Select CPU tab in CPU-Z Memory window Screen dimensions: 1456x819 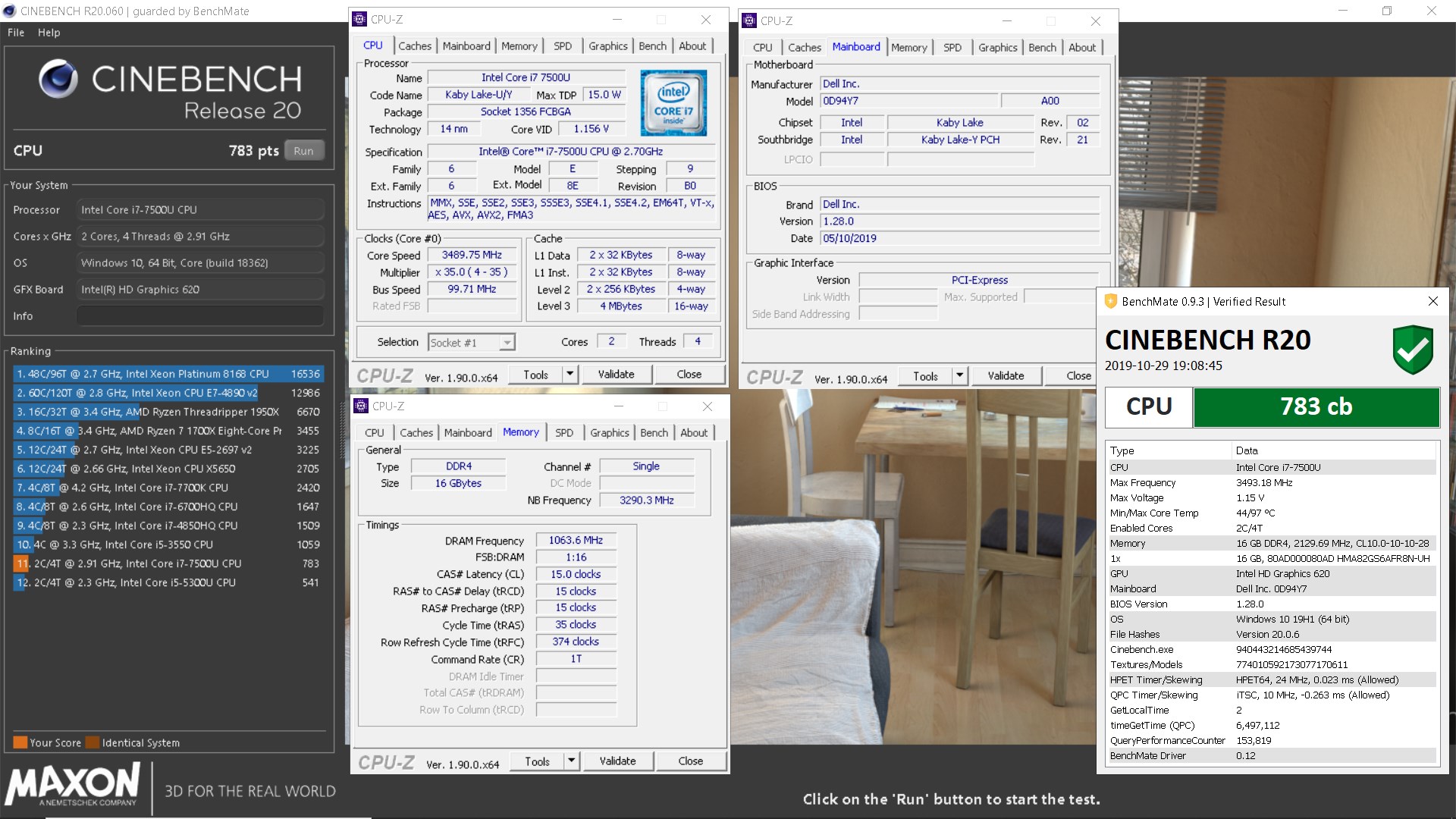(x=375, y=433)
